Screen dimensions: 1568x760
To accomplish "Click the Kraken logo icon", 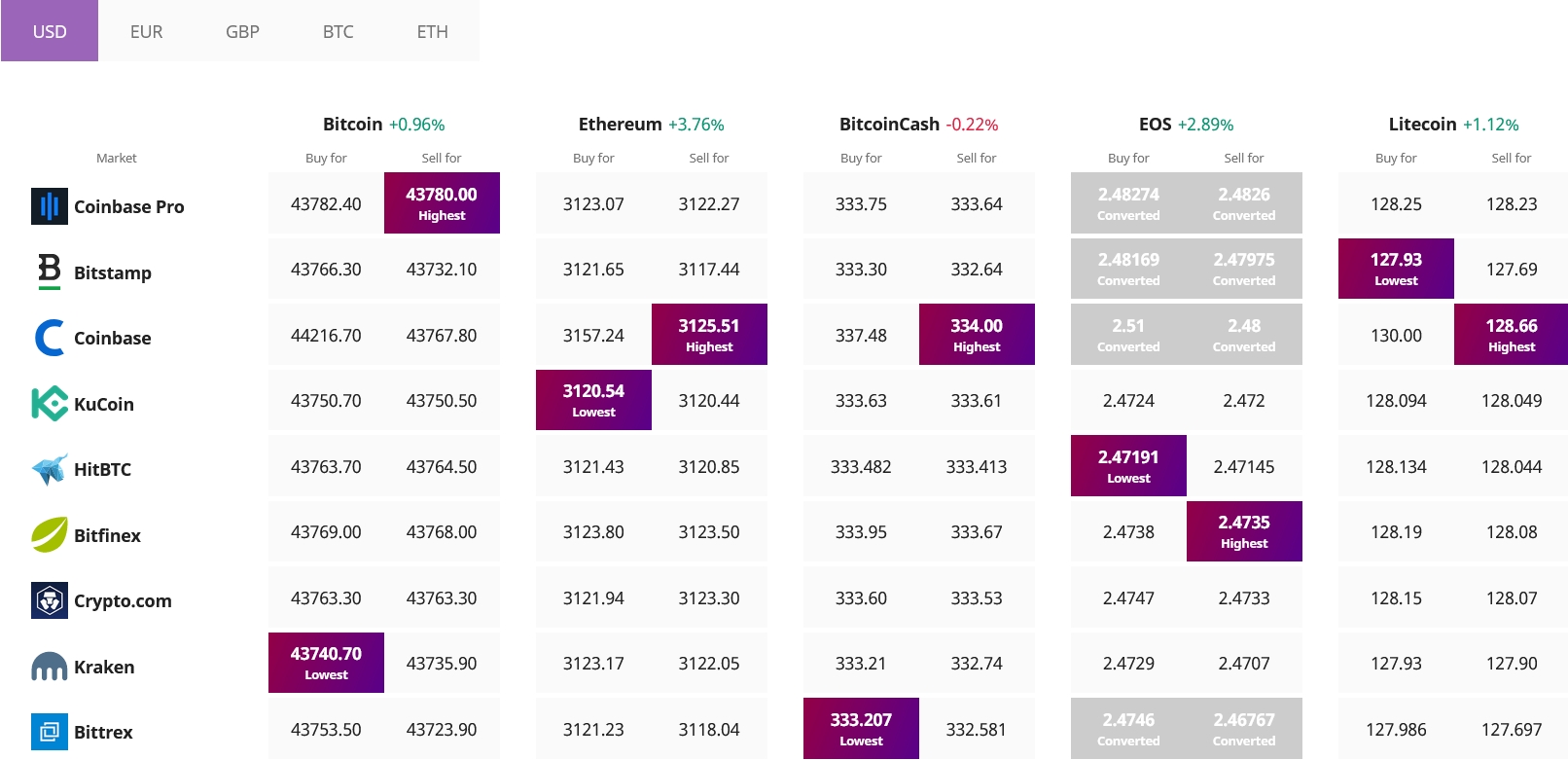I will 50,667.
